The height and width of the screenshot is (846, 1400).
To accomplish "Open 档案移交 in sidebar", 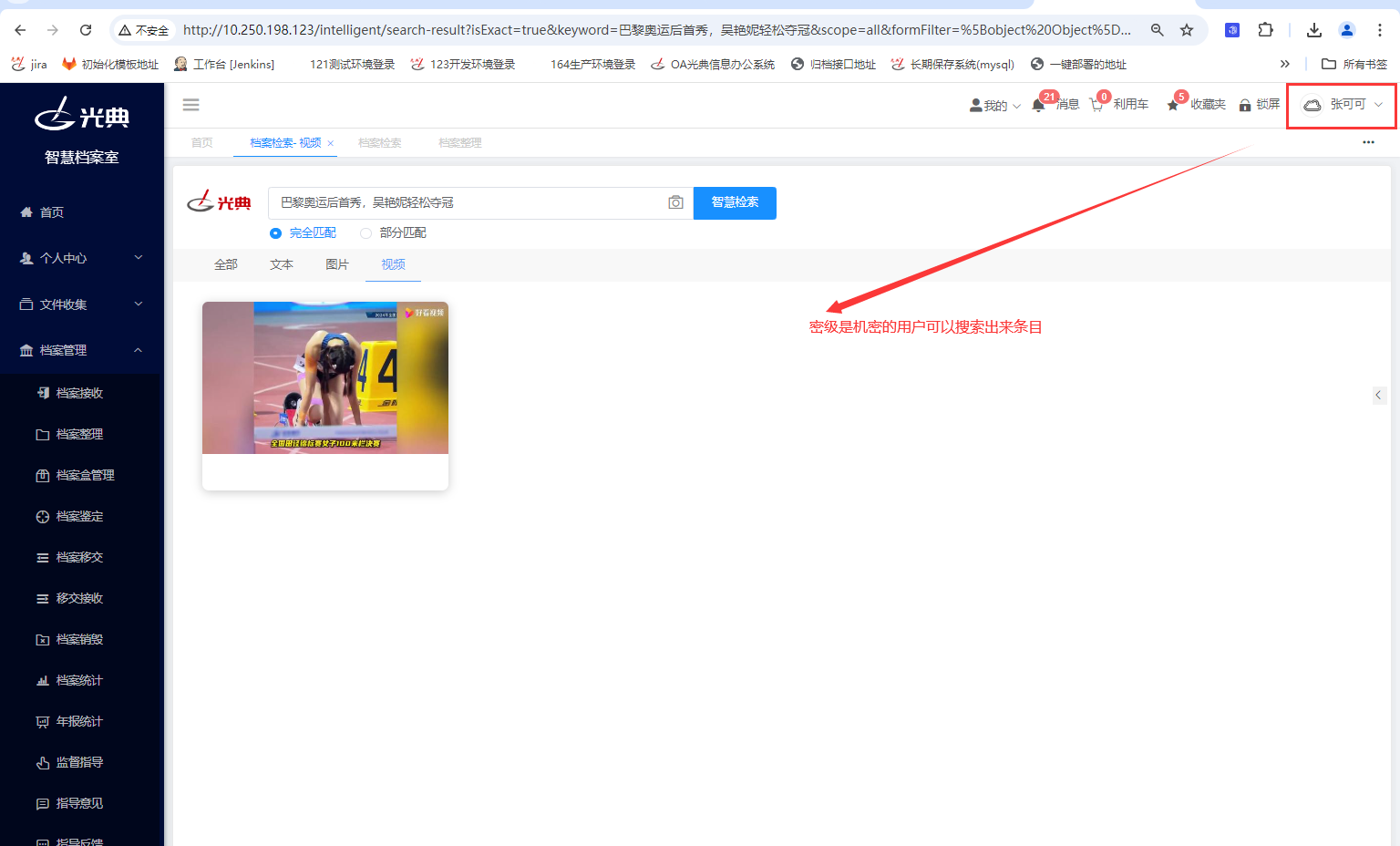I will [x=79, y=557].
